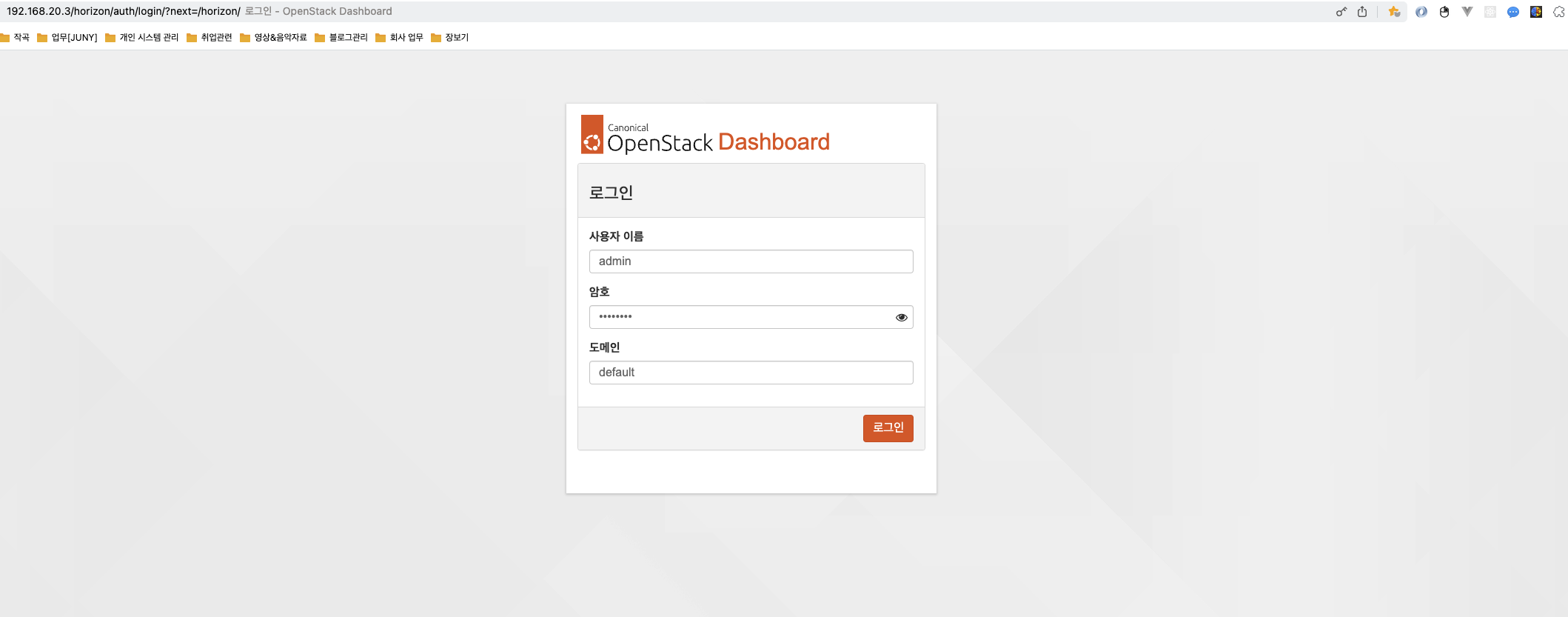
Task: Click the share page icon
Action: point(1362,12)
